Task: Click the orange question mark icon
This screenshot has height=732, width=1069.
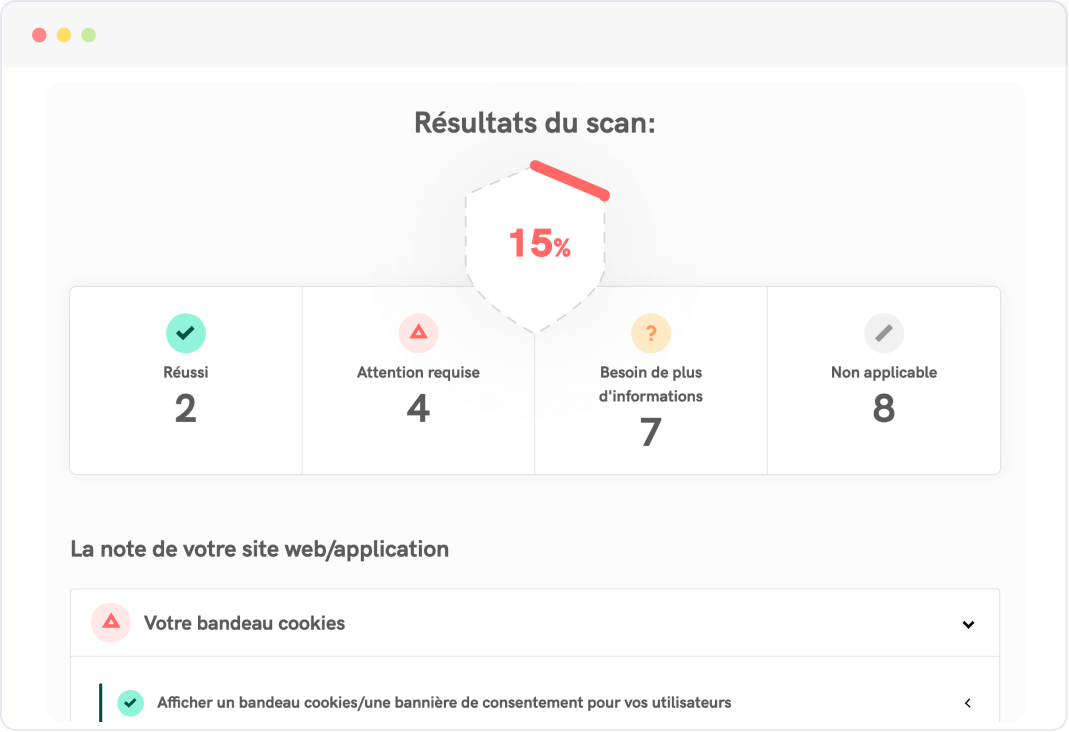Action: coord(651,333)
